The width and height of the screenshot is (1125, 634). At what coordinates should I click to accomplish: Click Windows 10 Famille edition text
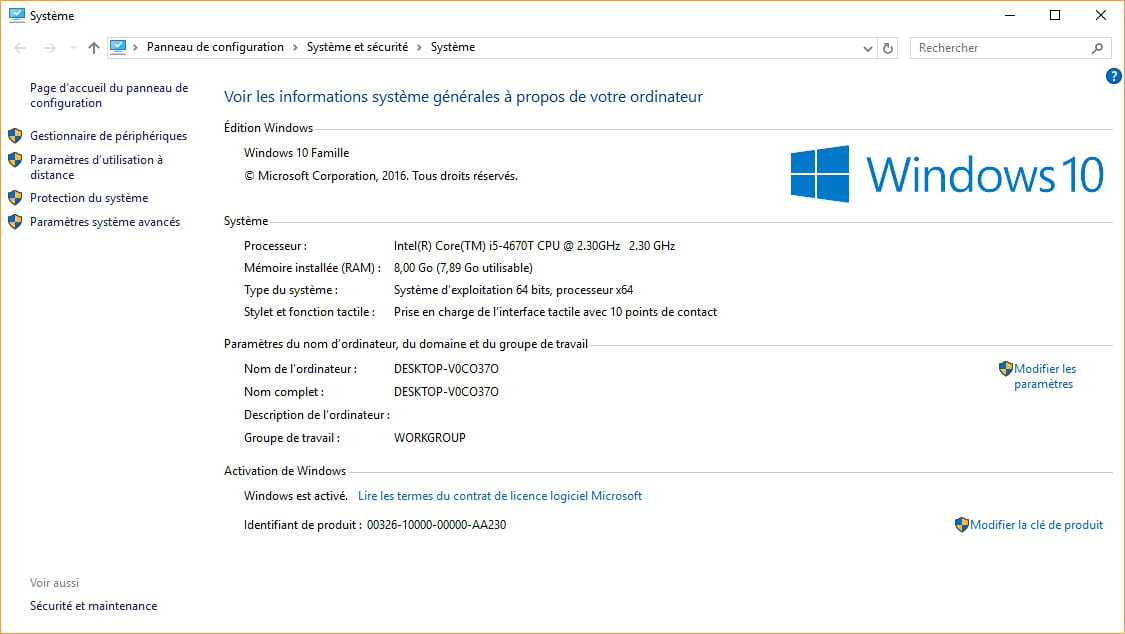pyautogui.click(x=296, y=153)
